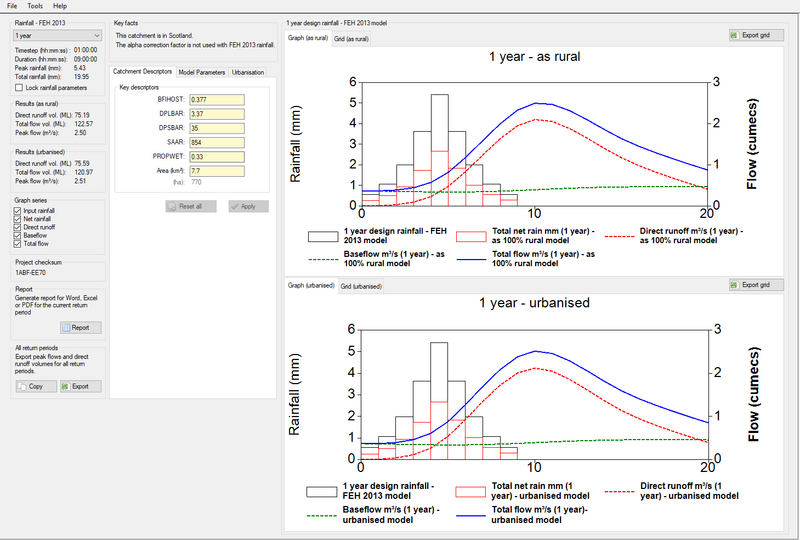Export grid for the rural graph
The image size is (800, 540).
(x=756, y=35)
